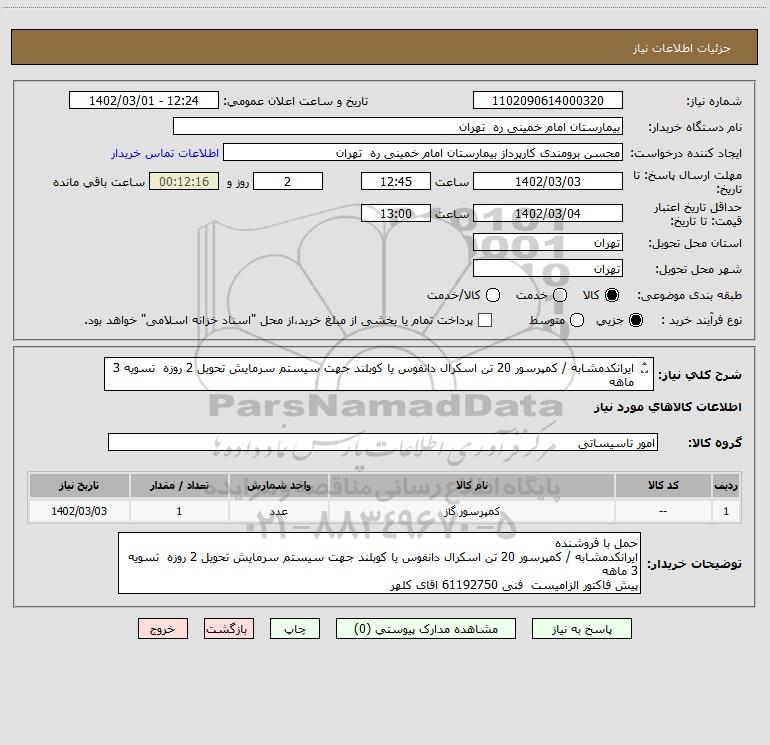The image size is (770, 745).
Task: Click the need number field 1102090614000320
Action: [x=548, y=101]
